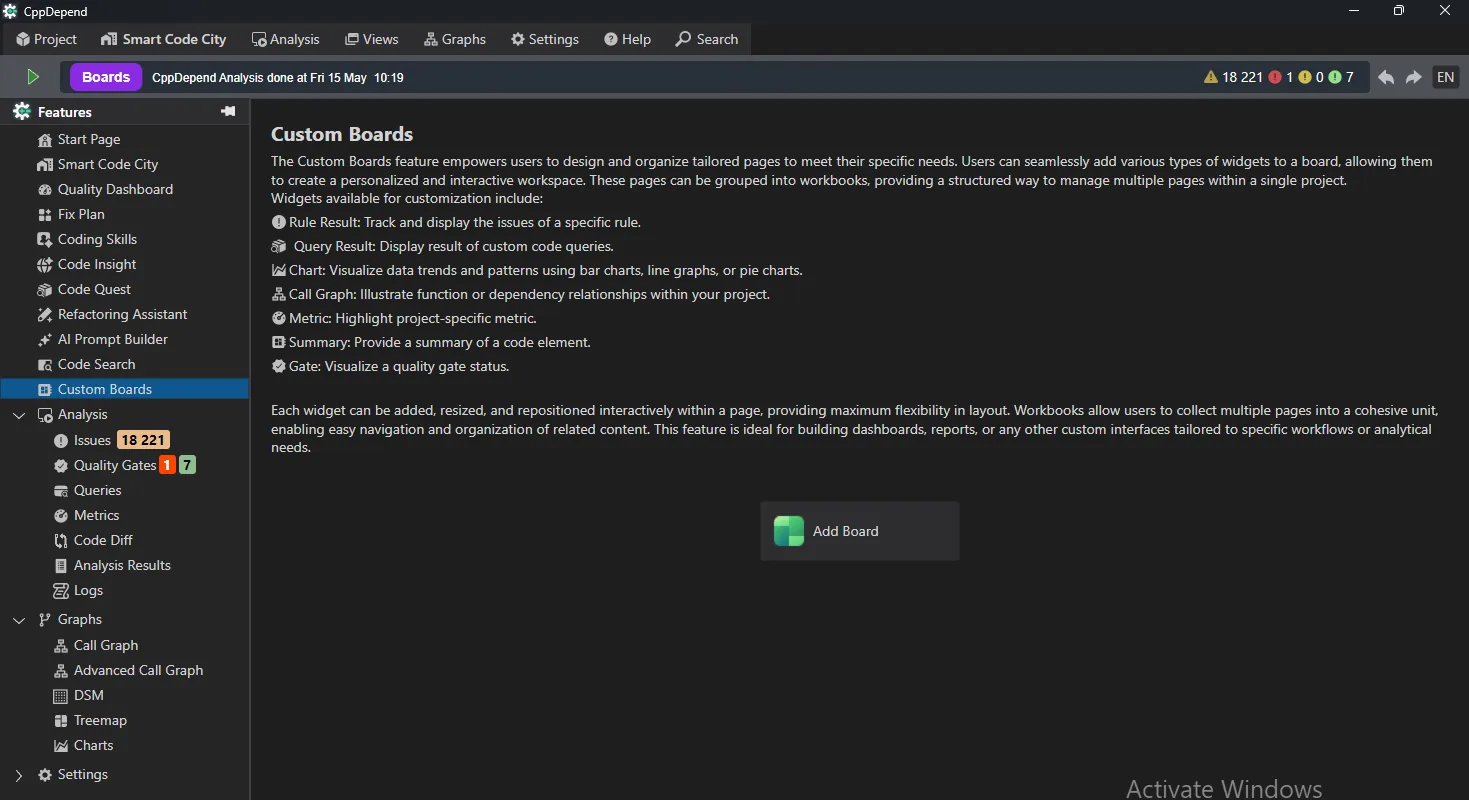Viewport: 1469px width, 800px height.
Task: Open the Views menu
Action: [372, 39]
